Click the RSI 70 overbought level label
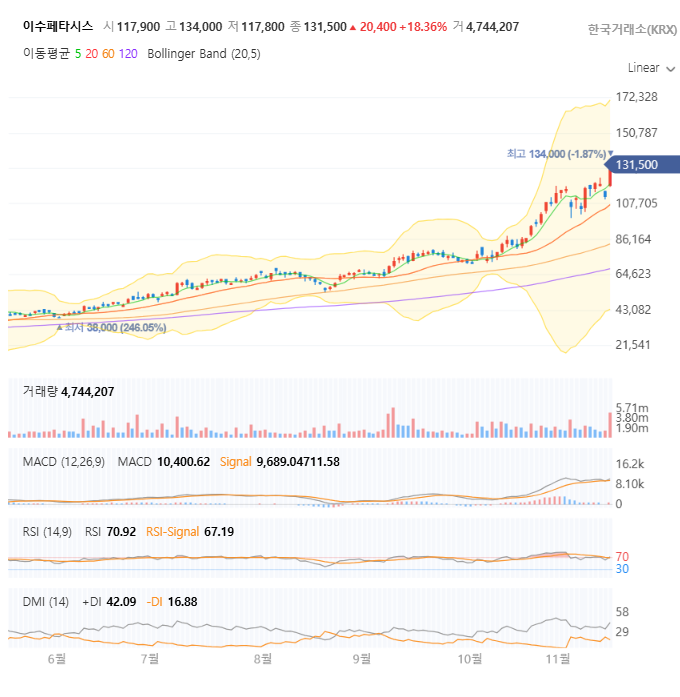680x697 pixels. tap(622, 557)
